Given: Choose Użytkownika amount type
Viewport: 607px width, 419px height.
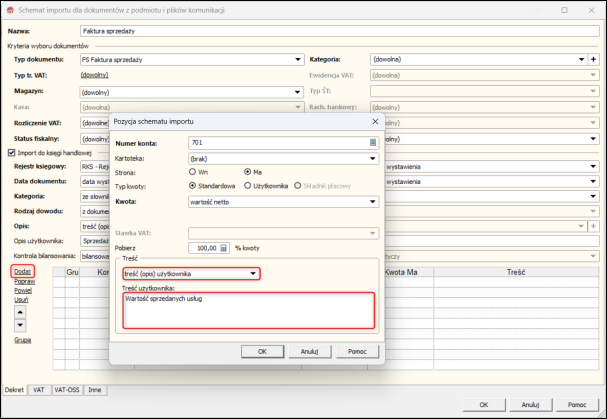Looking at the screenshot, I should [248, 186].
